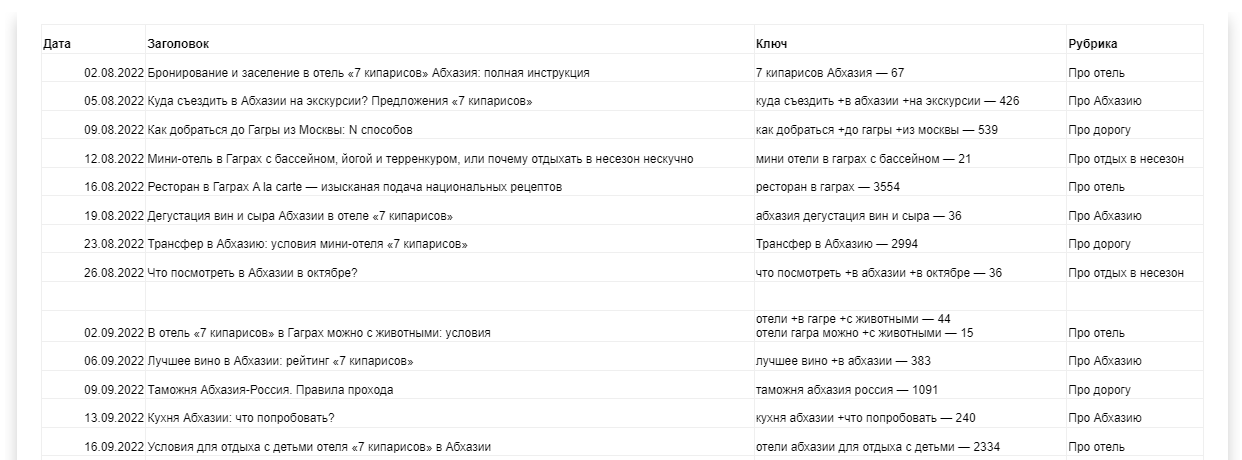Click the title "Кухня Абхазии: что попробовать?"
The width and height of the screenshot is (1242, 460).
(241, 418)
